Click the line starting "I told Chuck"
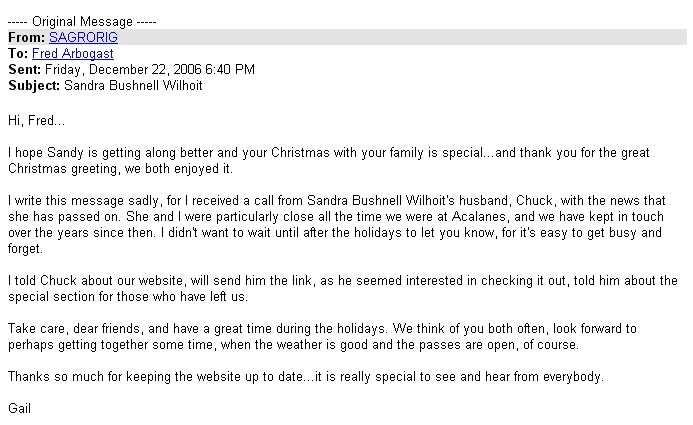Screen dimensions: 693x425 343,281
